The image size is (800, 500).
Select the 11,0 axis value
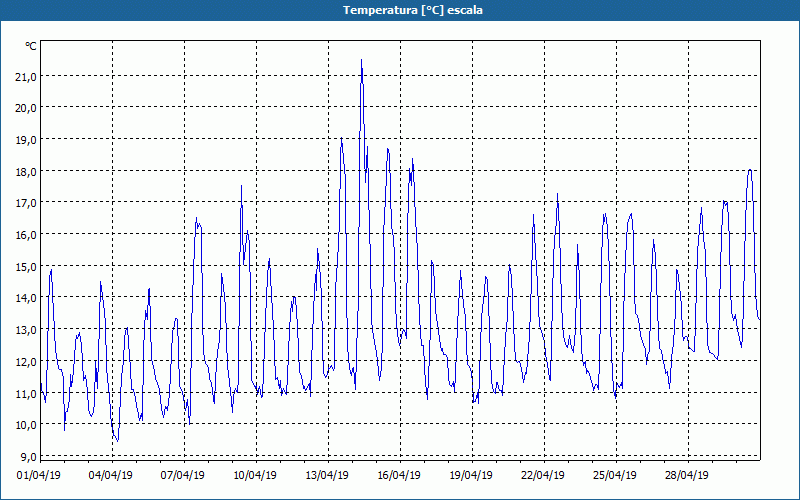(x=26, y=393)
